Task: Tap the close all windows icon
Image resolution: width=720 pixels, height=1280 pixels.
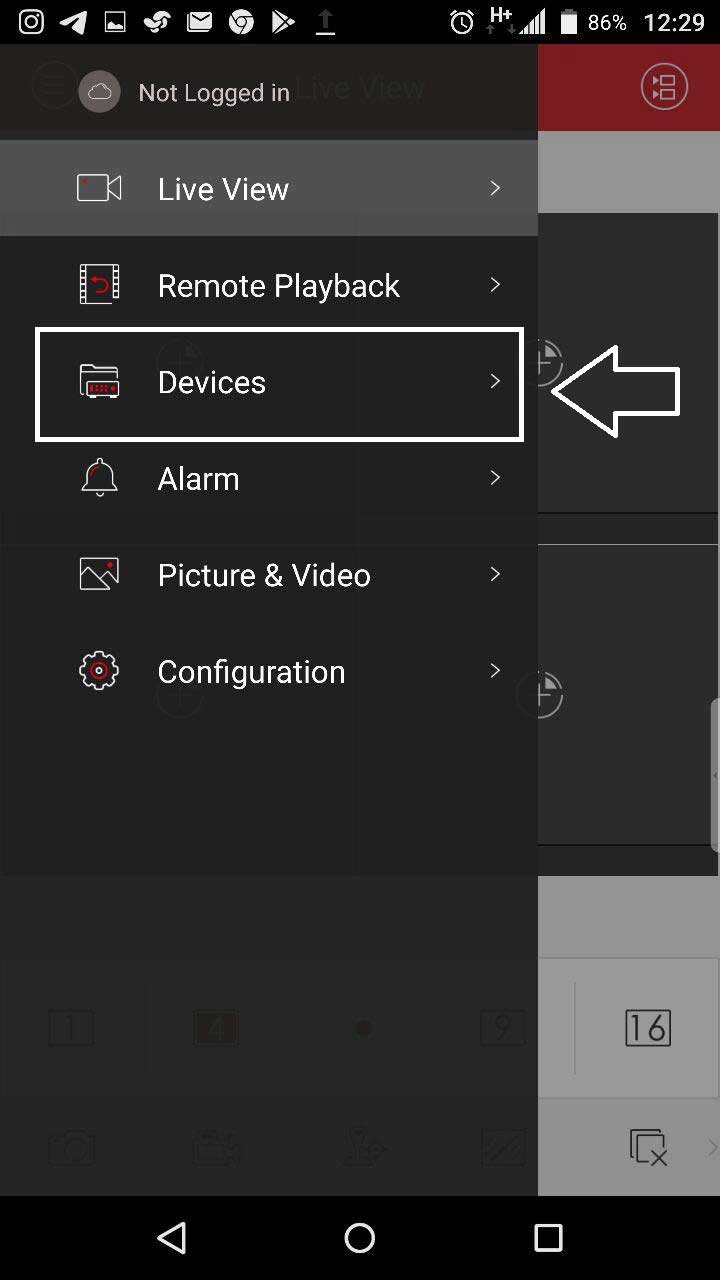Action: click(648, 1147)
